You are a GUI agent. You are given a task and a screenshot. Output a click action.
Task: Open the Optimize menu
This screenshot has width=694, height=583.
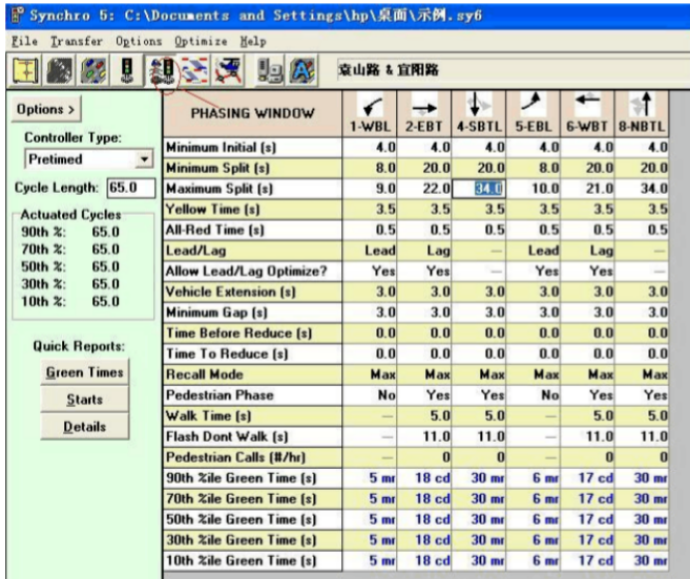pos(200,41)
